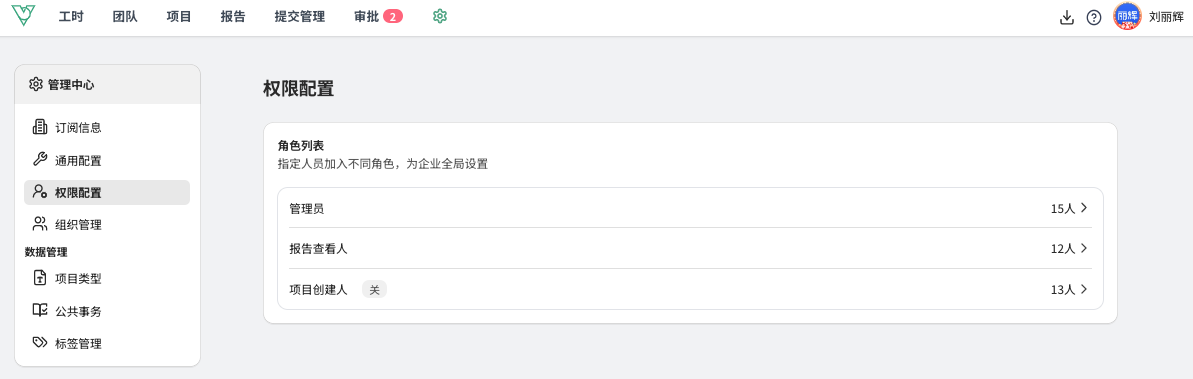Expand the 报告查看人 row chevron

click(x=1083, y=248)
